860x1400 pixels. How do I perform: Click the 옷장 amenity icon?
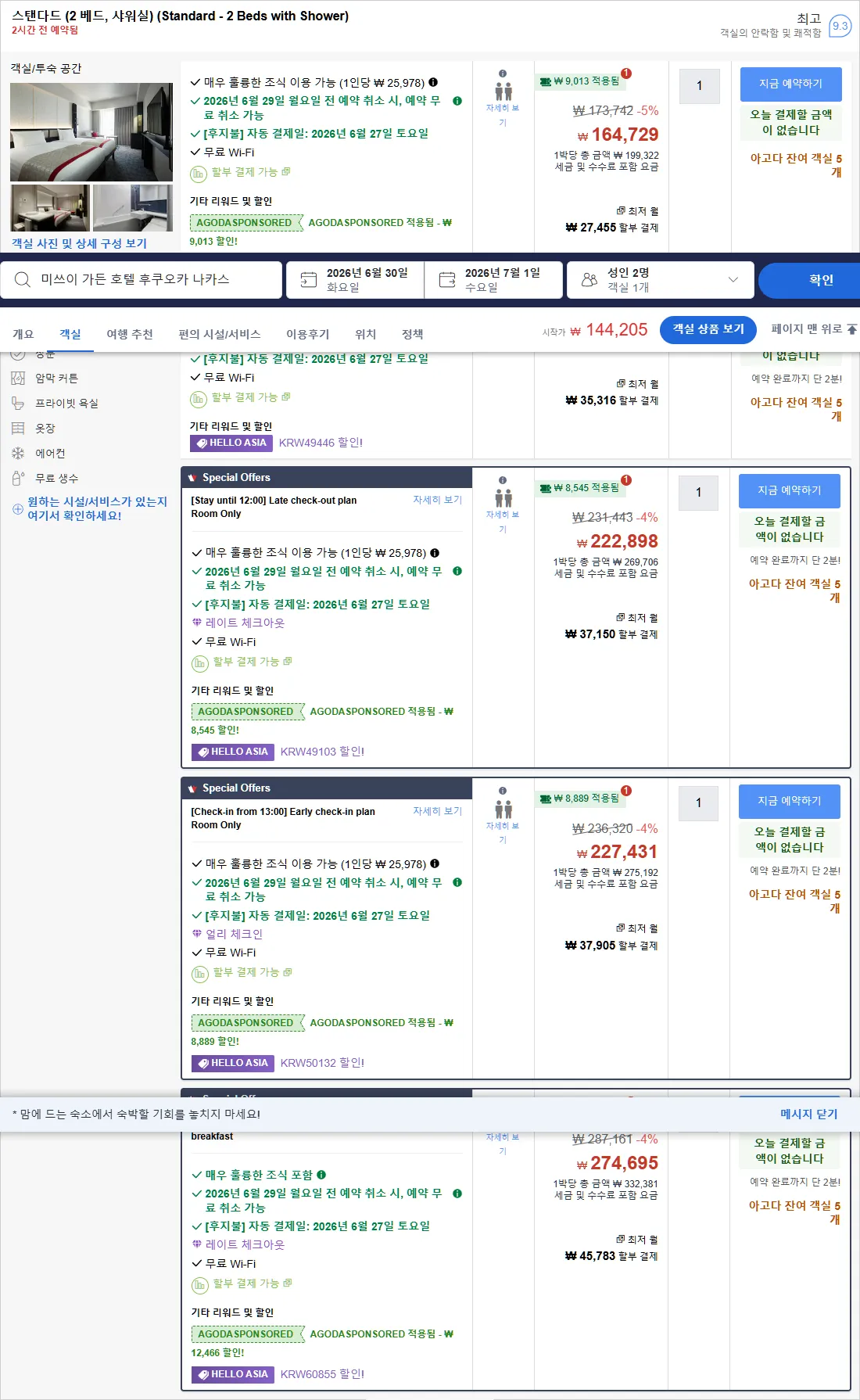pos(18,429)
